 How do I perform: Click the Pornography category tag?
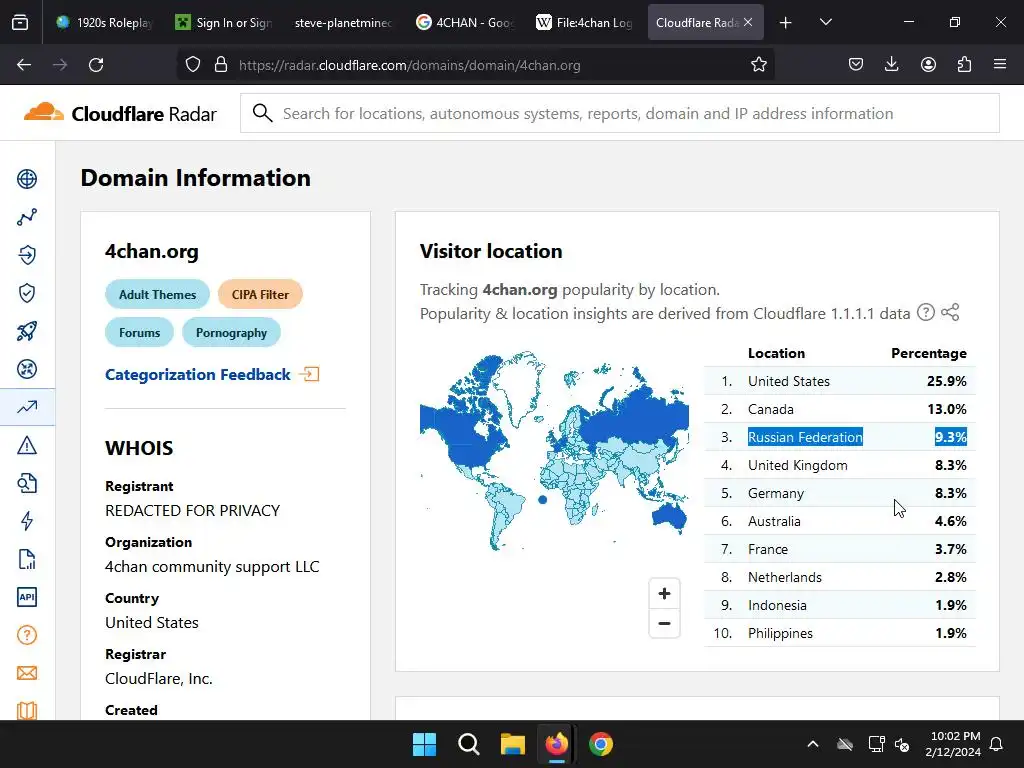tap(231, 332)
